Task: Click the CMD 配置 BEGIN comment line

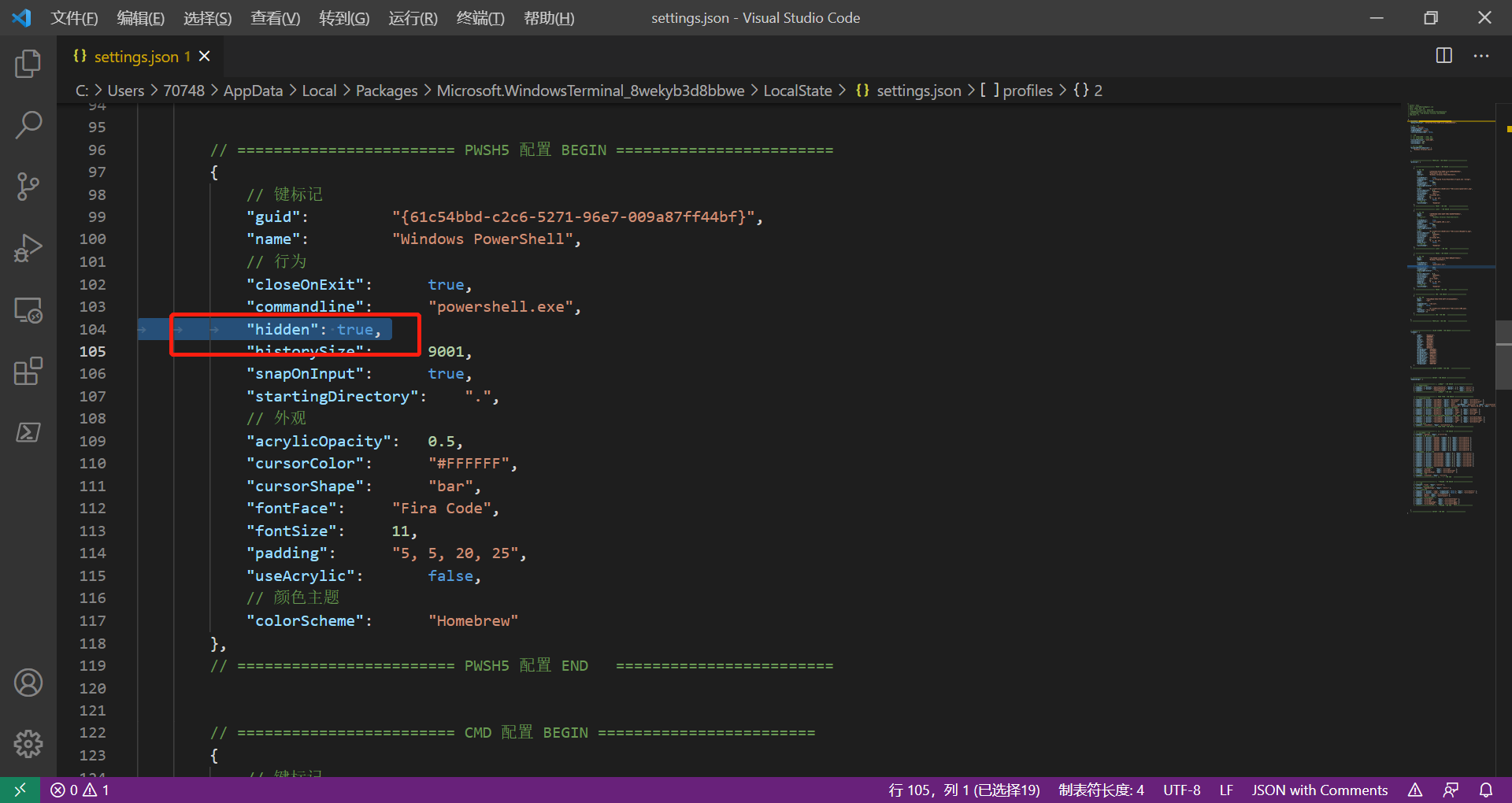Action: [x=513, y=732]
